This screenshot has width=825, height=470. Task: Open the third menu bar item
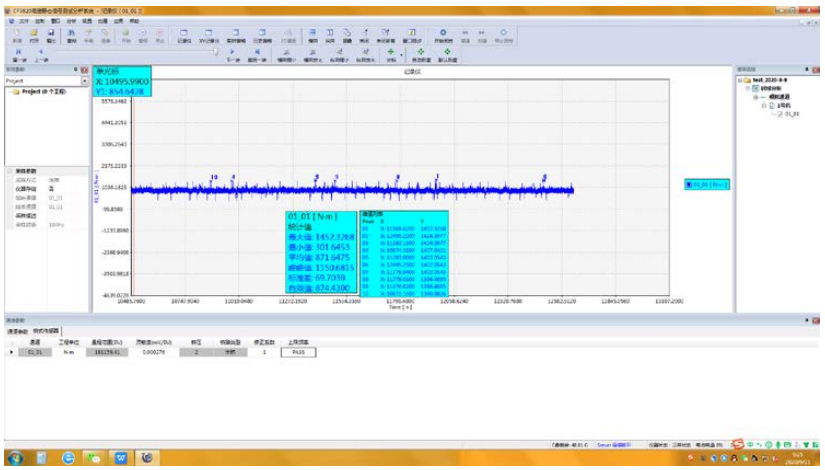pos(55,21)
